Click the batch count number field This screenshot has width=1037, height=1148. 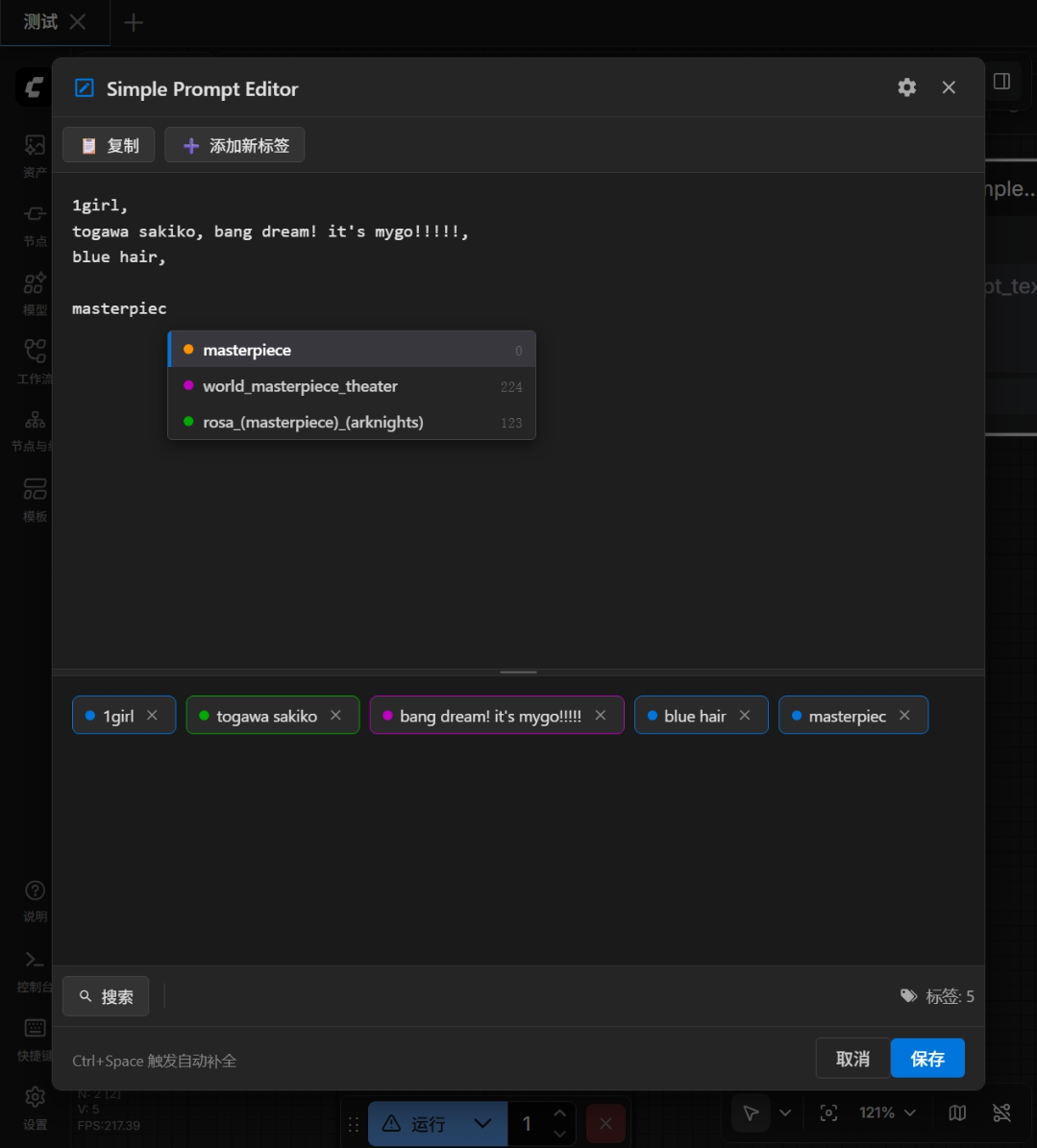tap(528, 1123)
